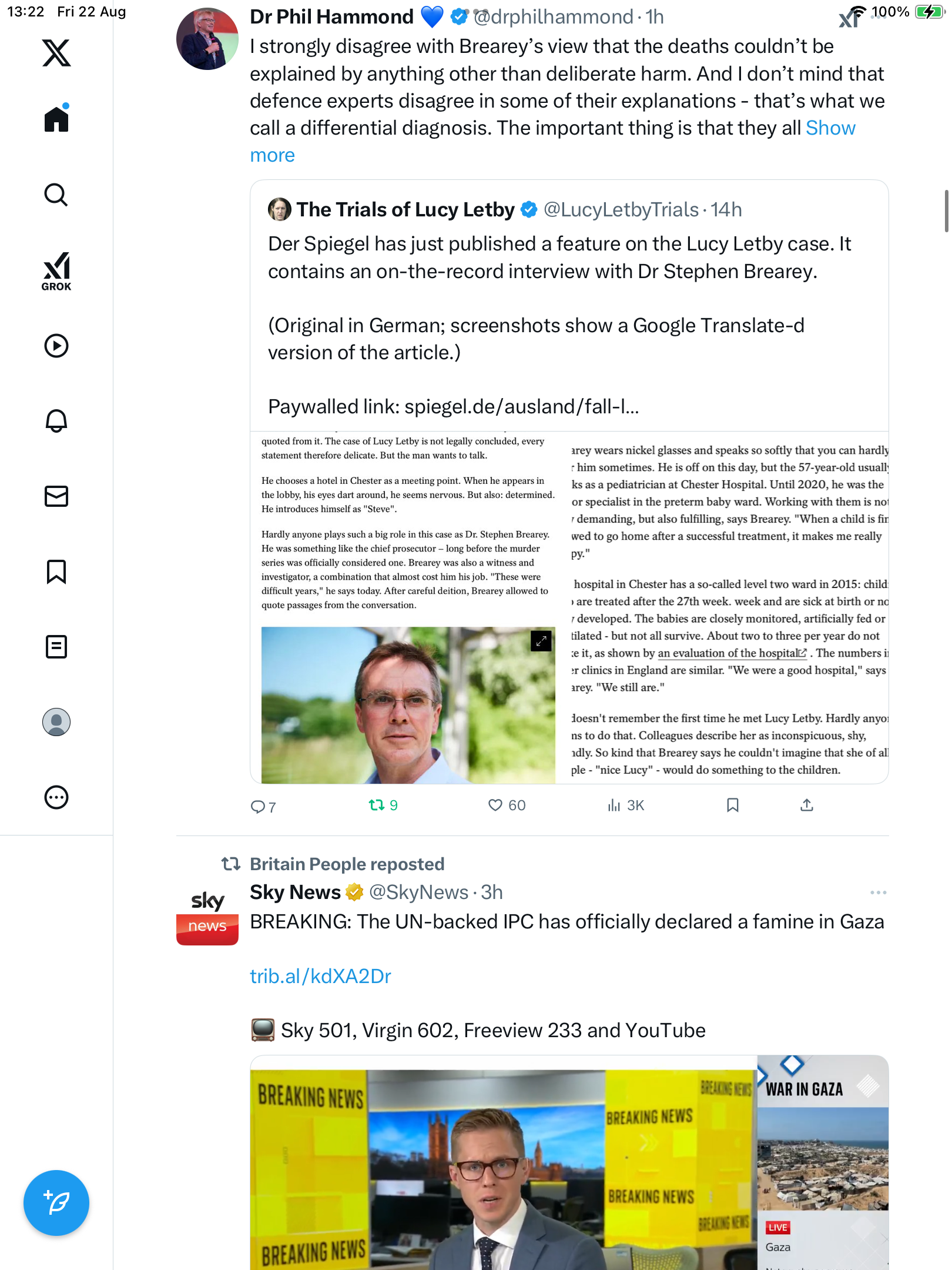Image resolution: width=952 pixels, height=1270 pixels.
Task: Open three-dot menu on Sky News post
Action: point(878,893)
